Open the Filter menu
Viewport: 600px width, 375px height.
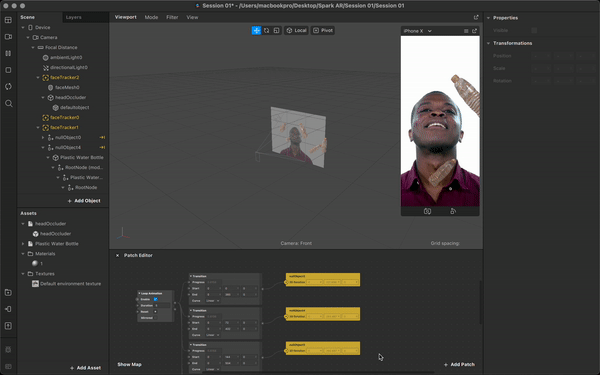pyautogui.click(x=172, y=17)
